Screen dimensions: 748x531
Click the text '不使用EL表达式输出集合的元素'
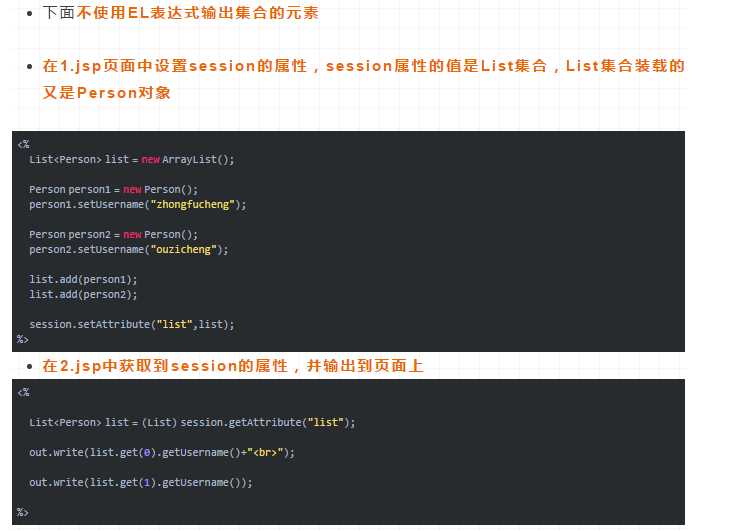tap(197, 12)
